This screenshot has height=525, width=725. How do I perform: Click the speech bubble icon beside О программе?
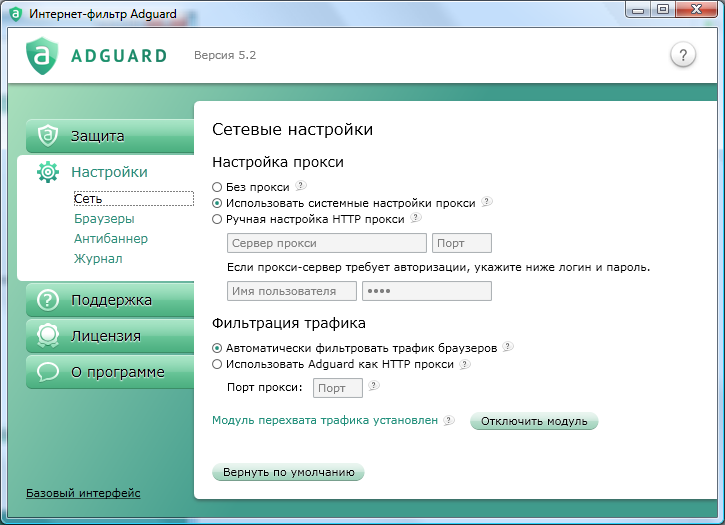[48, 372]
